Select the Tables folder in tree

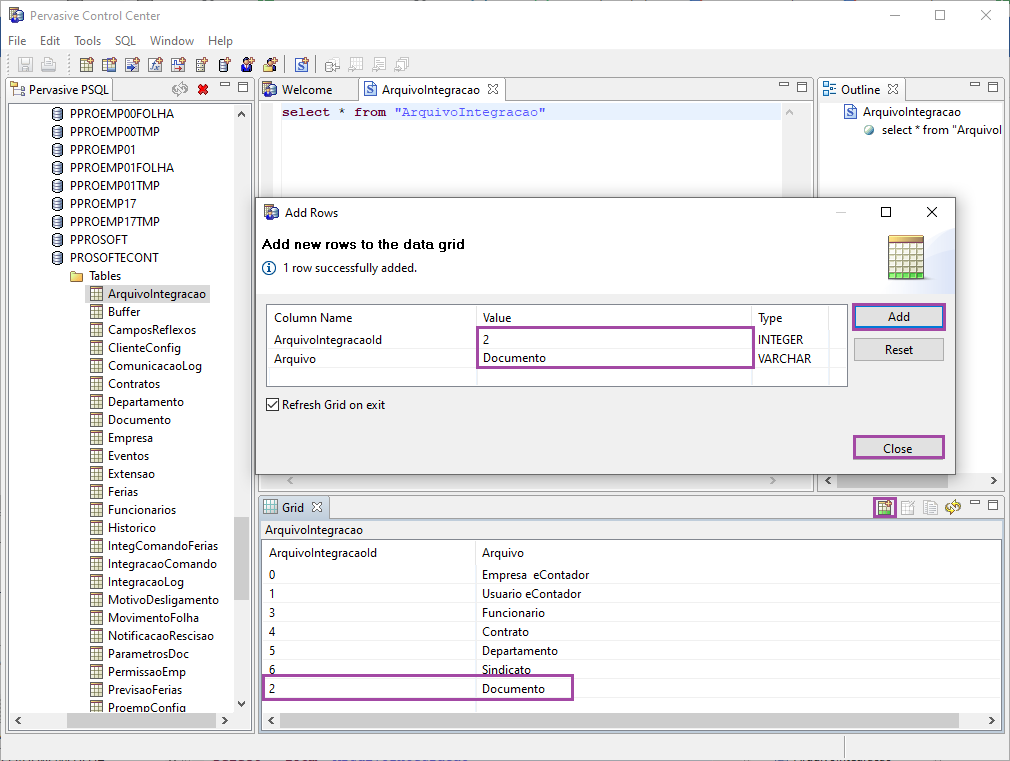point(105,276)
